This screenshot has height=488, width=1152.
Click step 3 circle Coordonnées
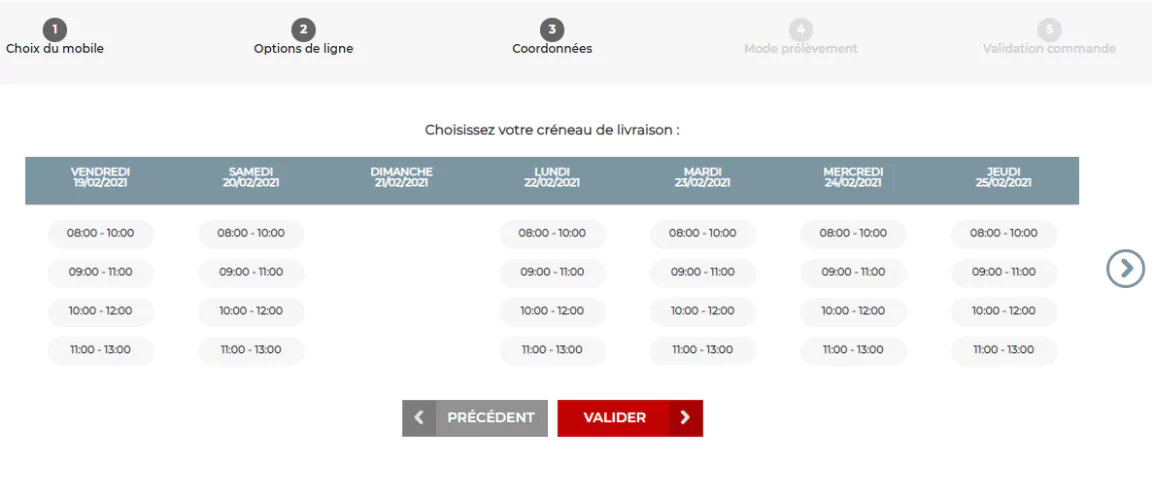click(x=552, y=30)
